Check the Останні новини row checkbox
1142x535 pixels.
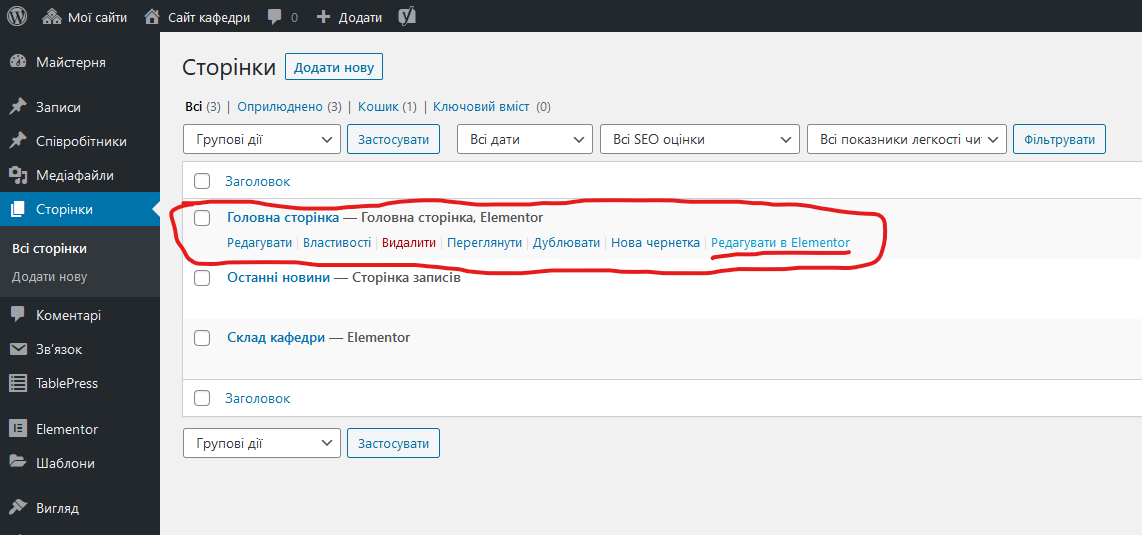tap(202, 278)
